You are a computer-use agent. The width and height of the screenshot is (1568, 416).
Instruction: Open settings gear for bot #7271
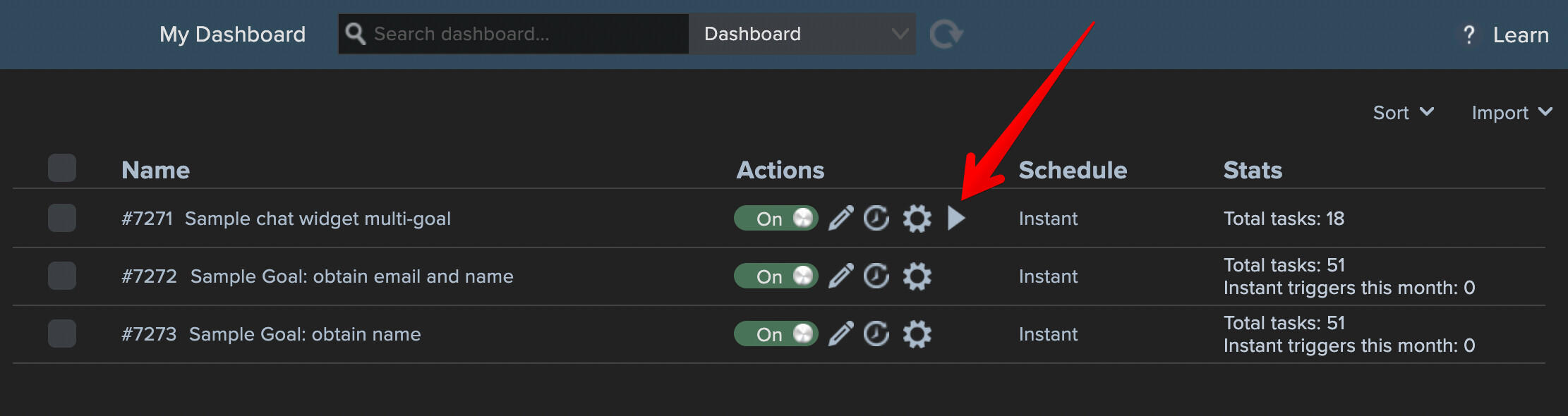[x=917, y=219]
